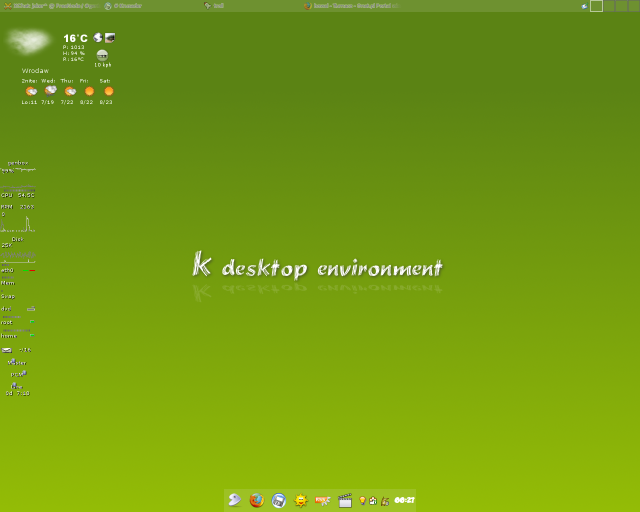Click the 16°C temperature reading
This screenshot has height=512, width=640.
coord(76,38)
